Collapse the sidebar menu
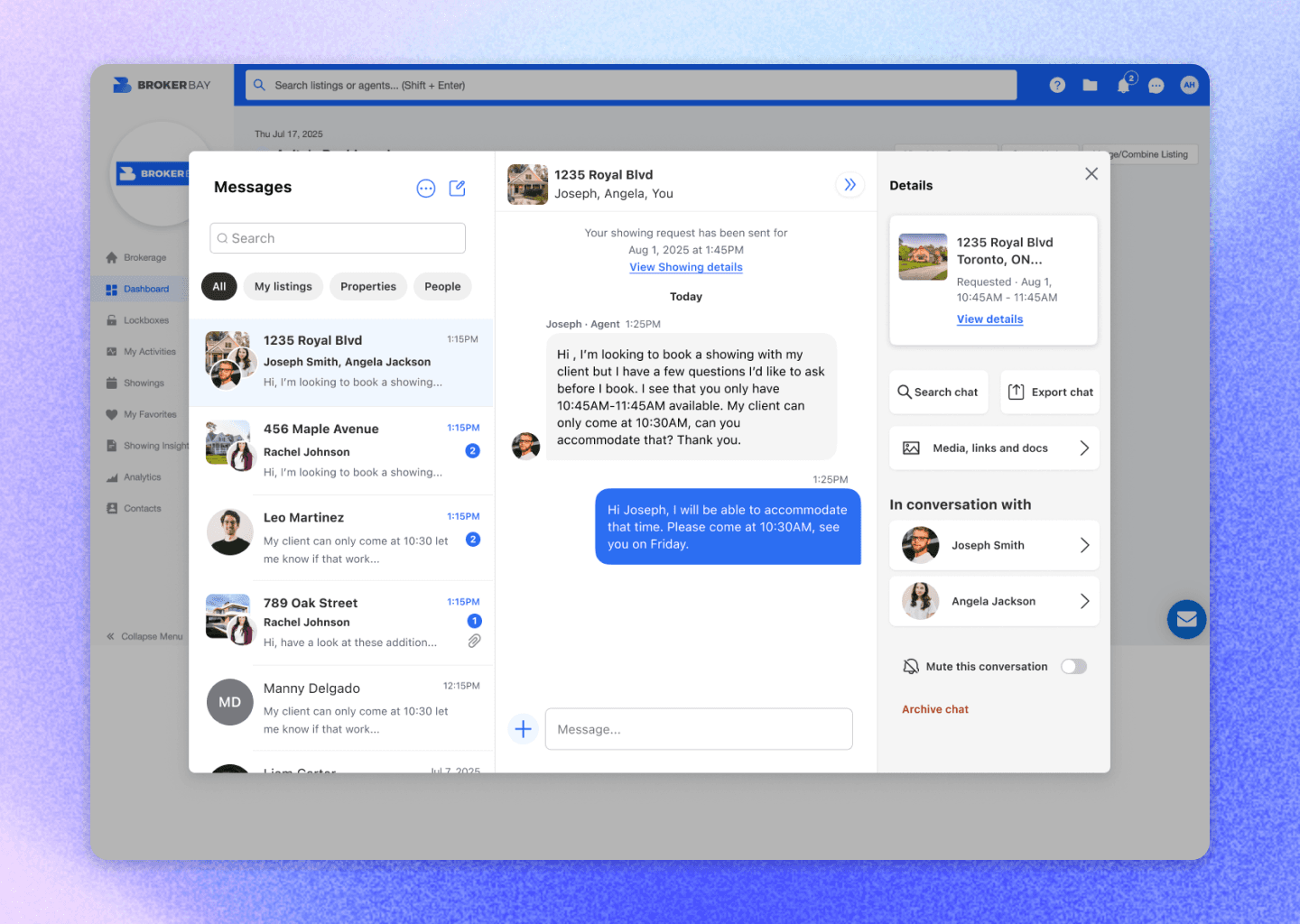1300x924 pixels. coord(144,636)
